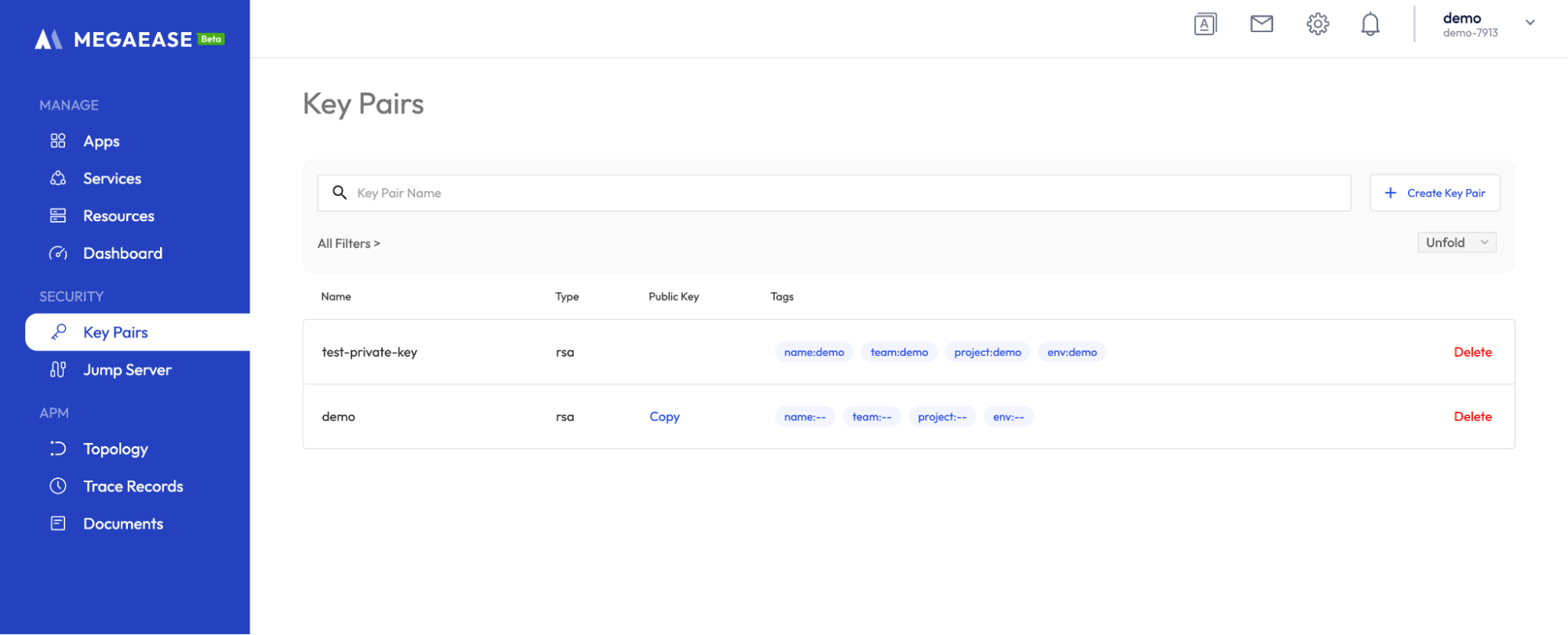Delete the test-private-key key pair
1568x635 pixels.
click(1472, 352)
